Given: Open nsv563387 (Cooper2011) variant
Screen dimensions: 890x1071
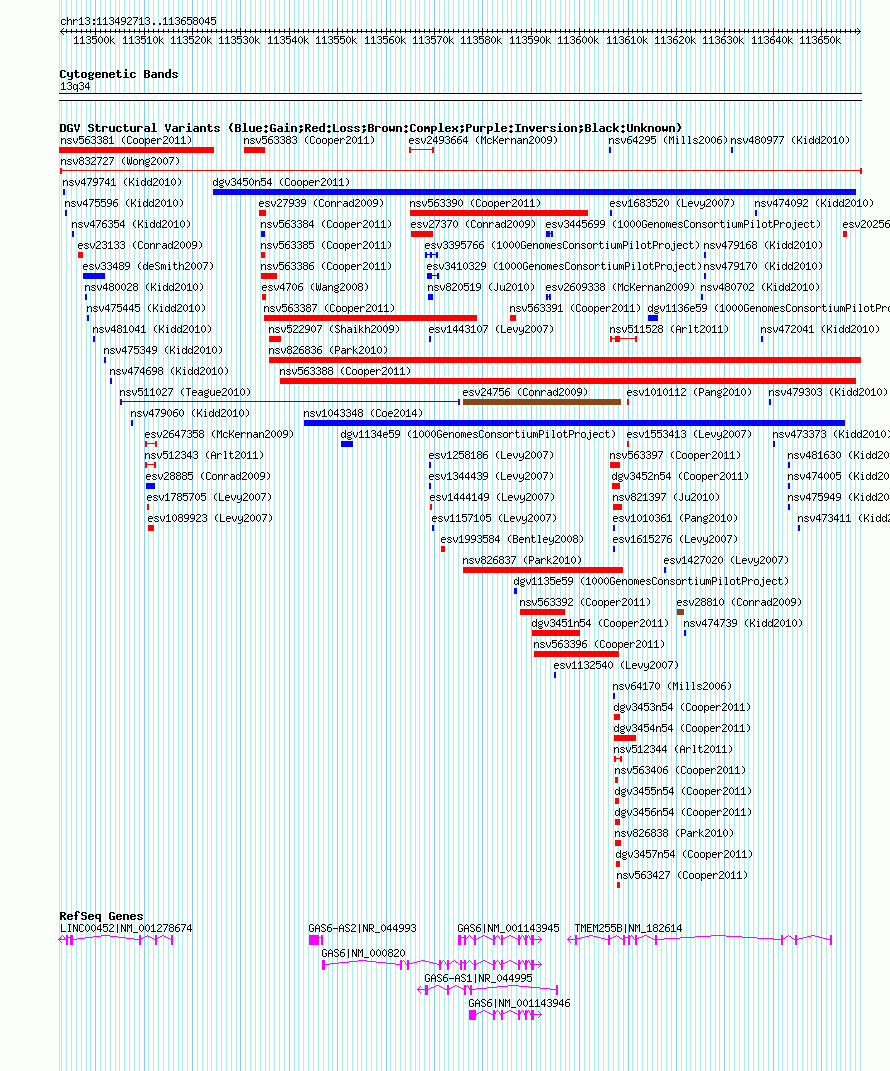Looking at the screenshot, I should (329, 309).
